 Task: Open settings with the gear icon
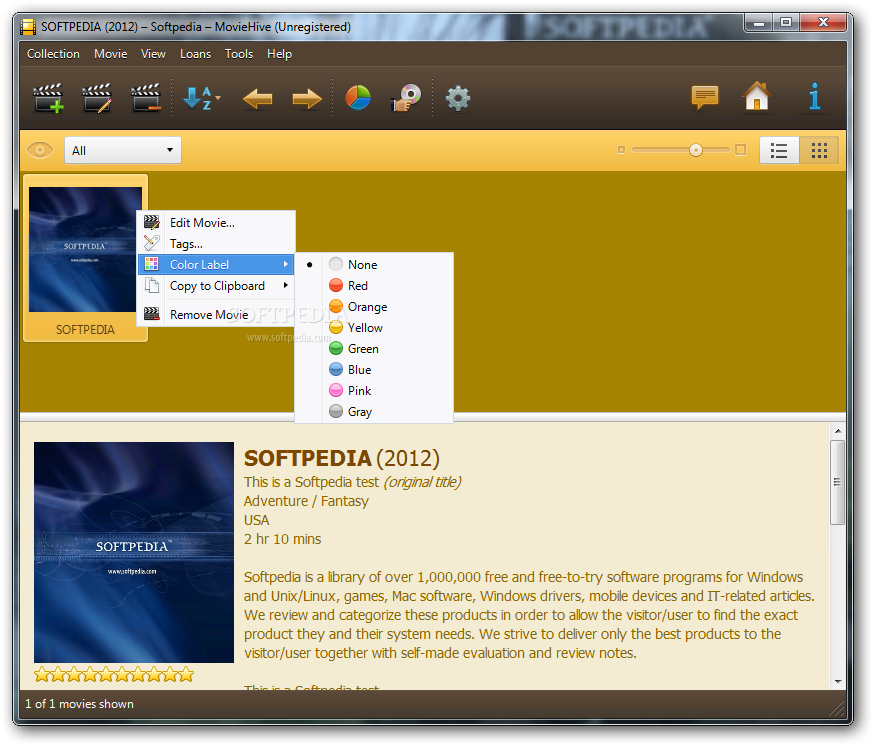[x=458, y=99]
